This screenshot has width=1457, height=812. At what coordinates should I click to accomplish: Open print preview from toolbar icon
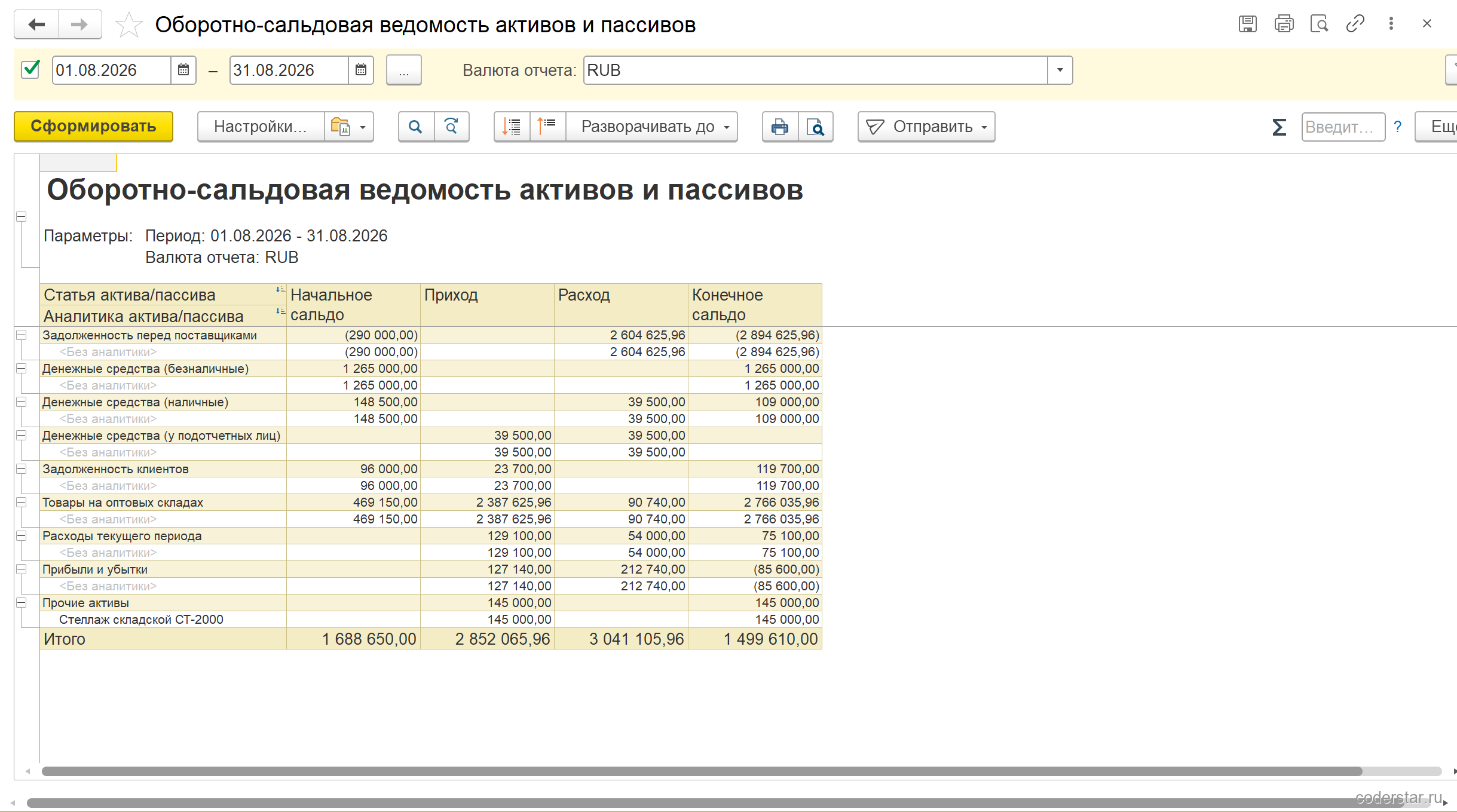[x=816, y=127]
